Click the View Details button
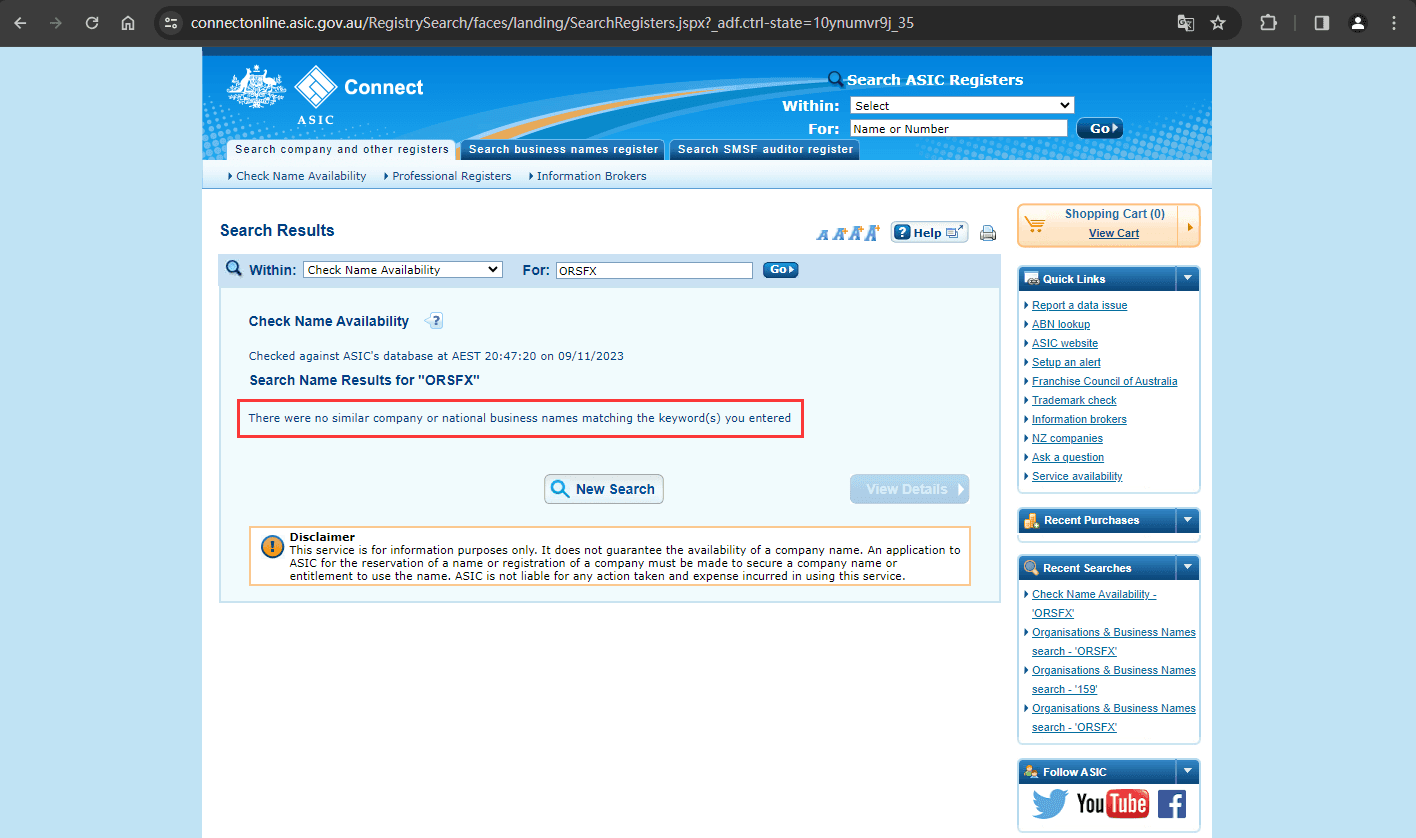Viewport: 1416px width, 838px height. (910, 489)
